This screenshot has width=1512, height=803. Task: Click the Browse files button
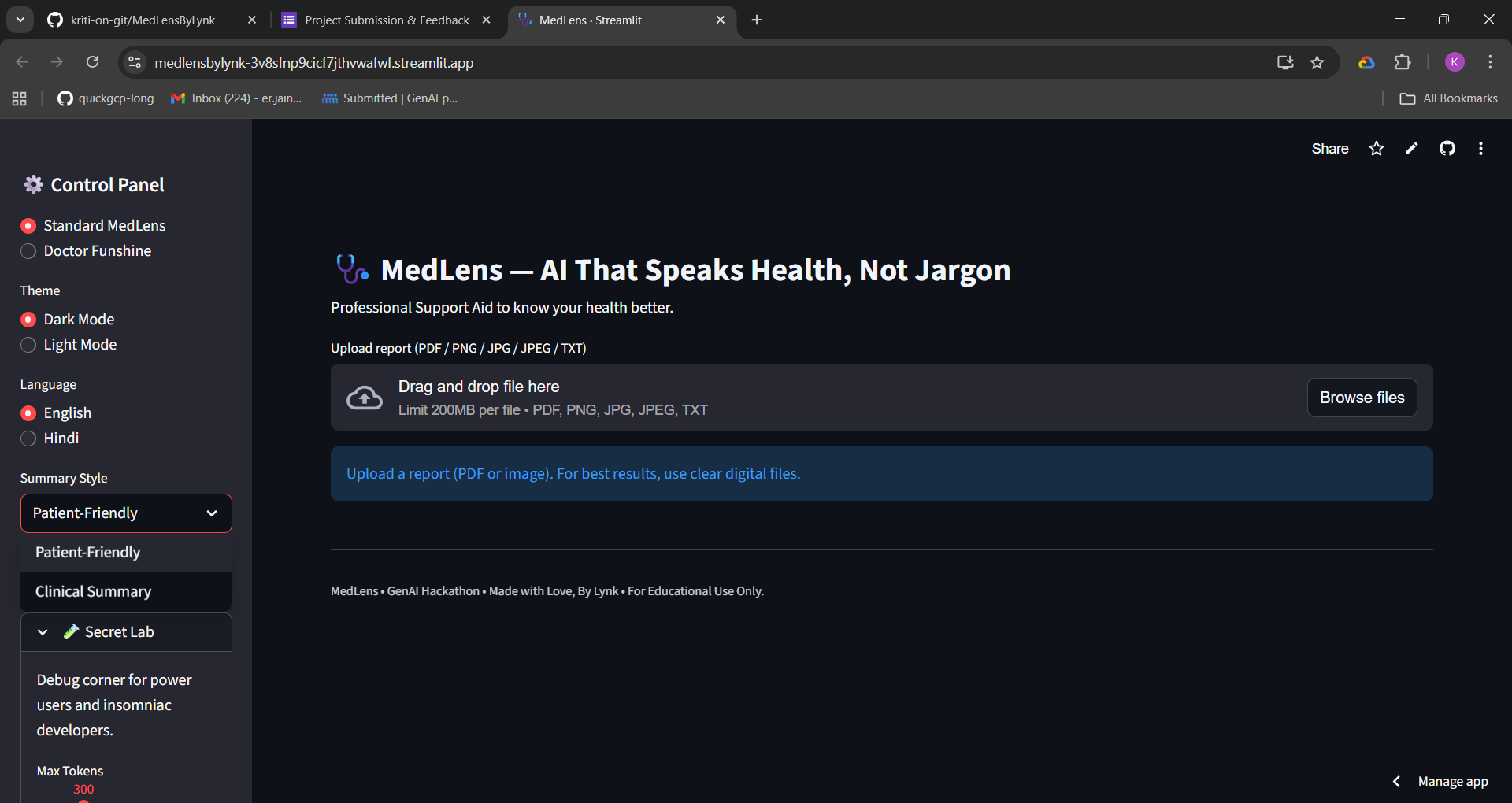[x=1362, y=398]
